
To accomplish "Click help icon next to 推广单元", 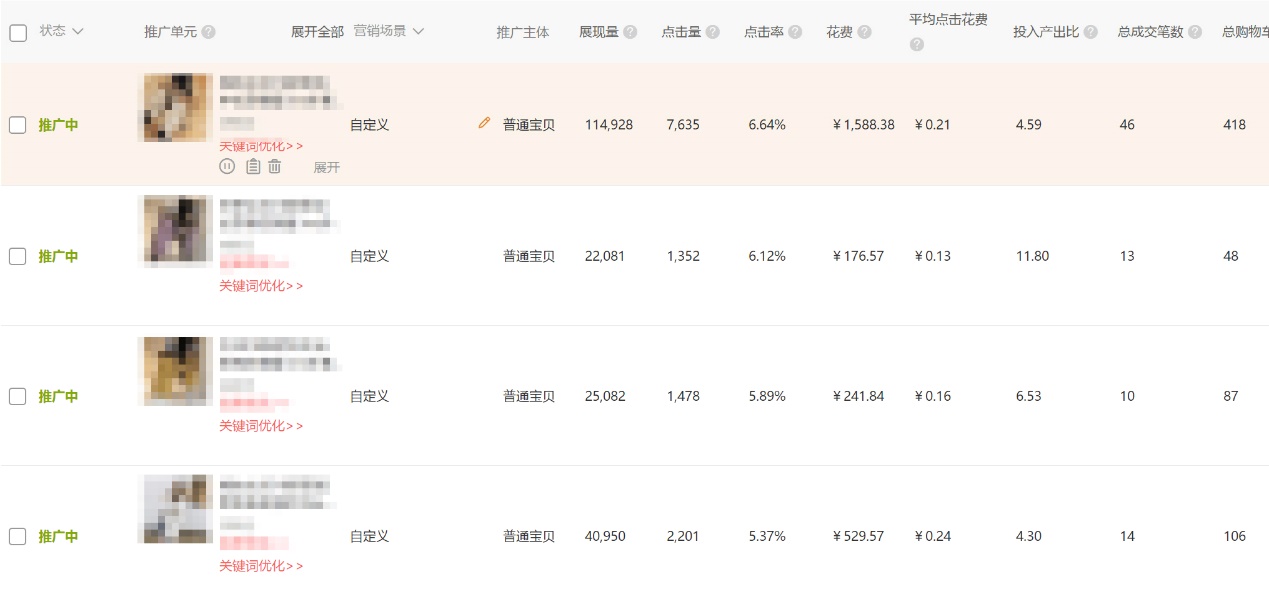I will click(x=208, y=32).
